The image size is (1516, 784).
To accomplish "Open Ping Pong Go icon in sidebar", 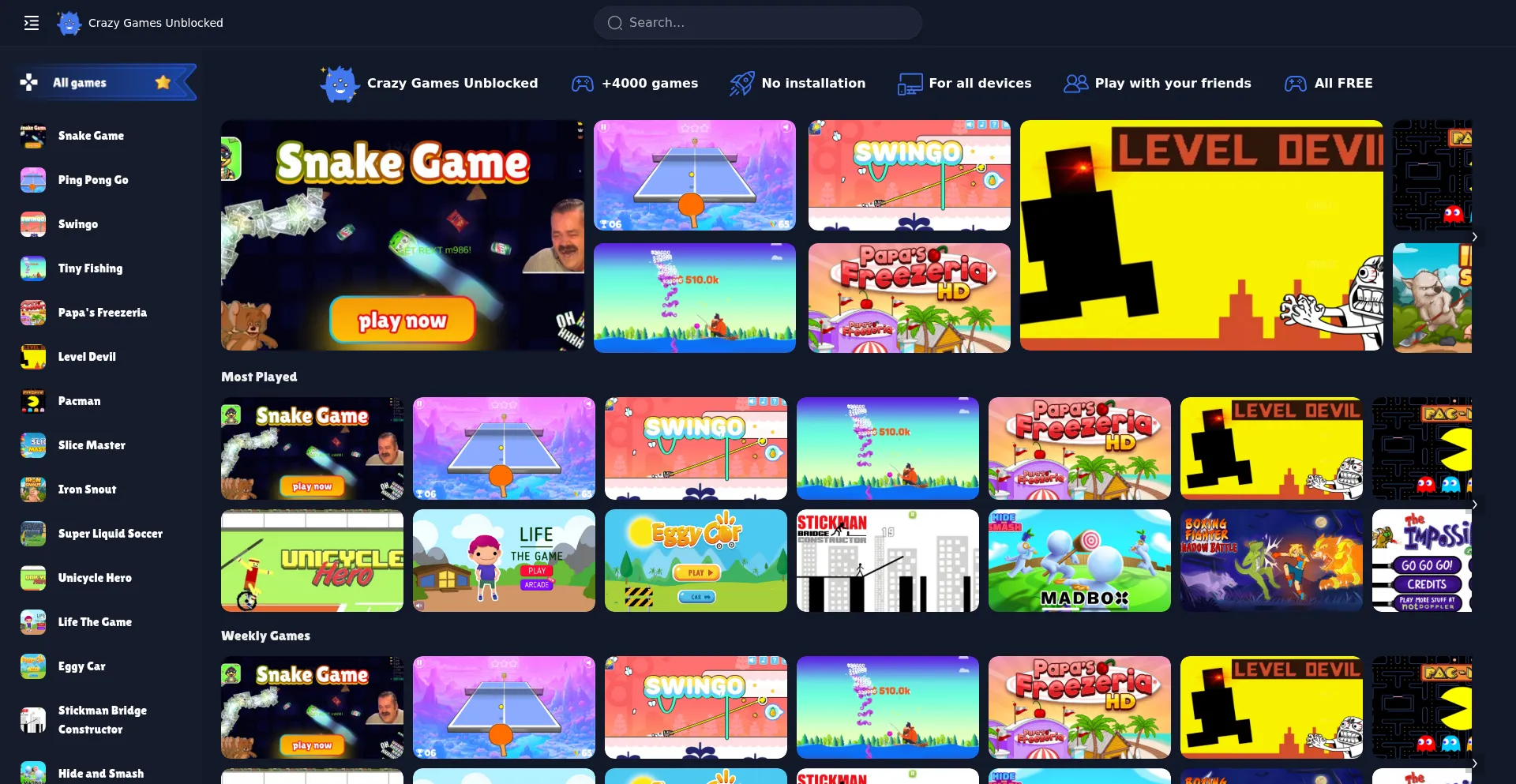I will [x=33, y=180].
